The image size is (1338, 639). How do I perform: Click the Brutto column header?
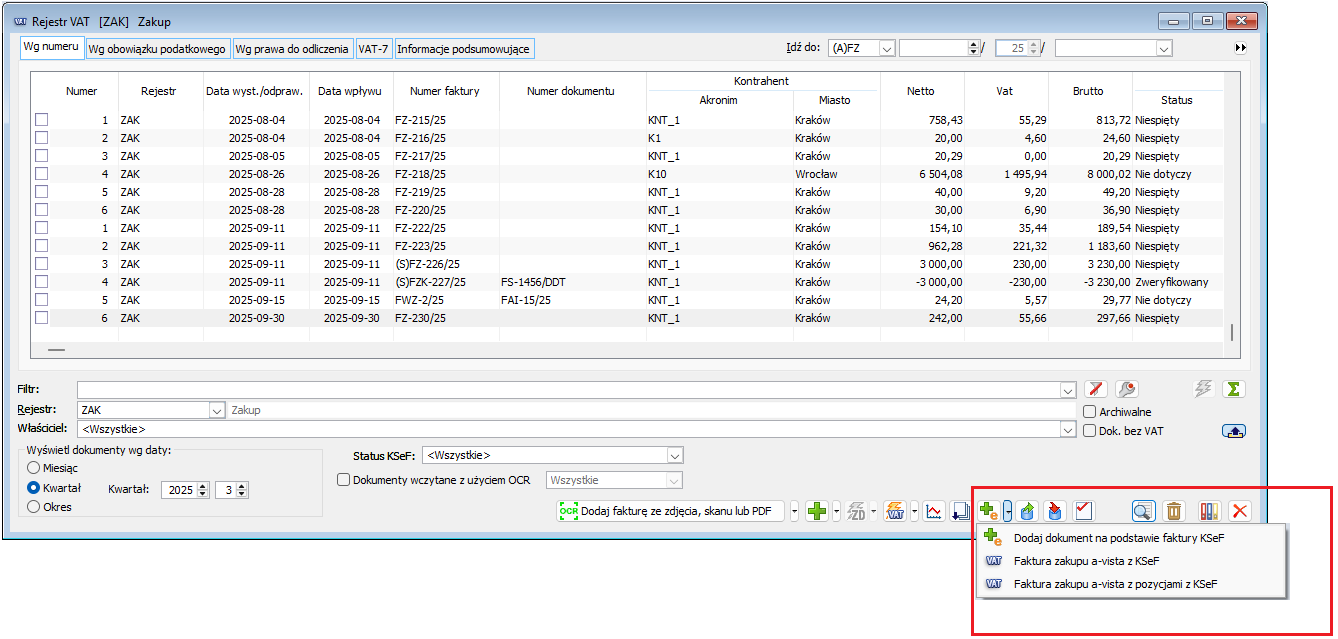click(x=1088, y=91)
